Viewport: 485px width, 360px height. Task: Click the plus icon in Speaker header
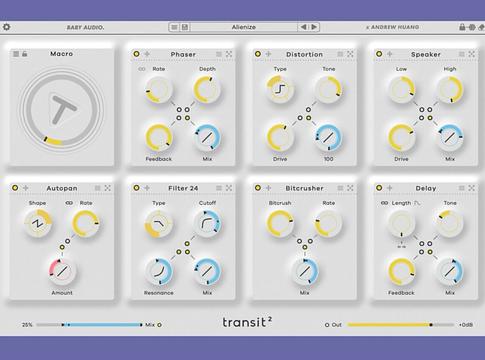coord(390,54)
